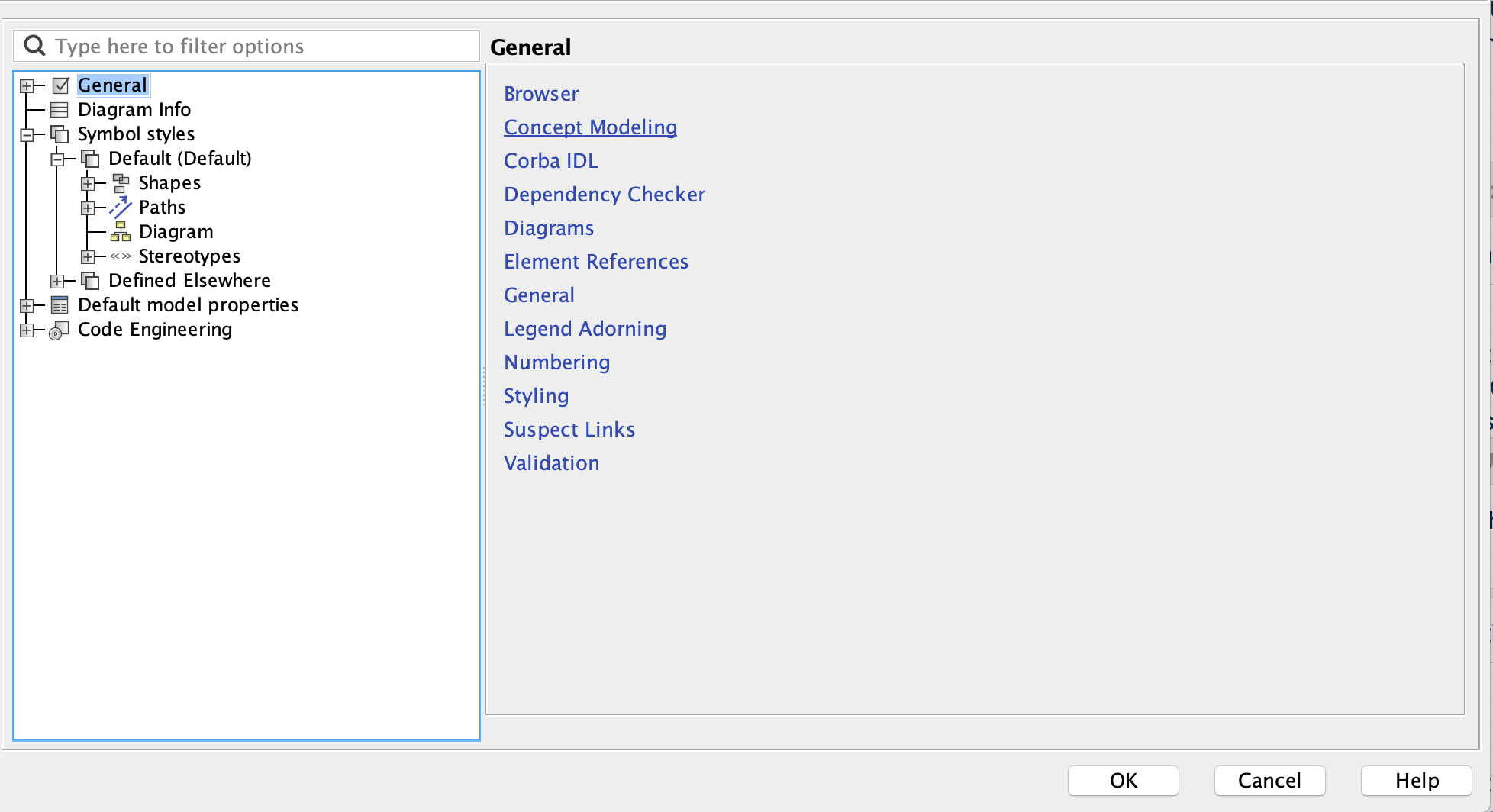The height and width of the screenshot is (812, 1493).
Task: Click the Paths arrow icon
Action: point(121,208)
